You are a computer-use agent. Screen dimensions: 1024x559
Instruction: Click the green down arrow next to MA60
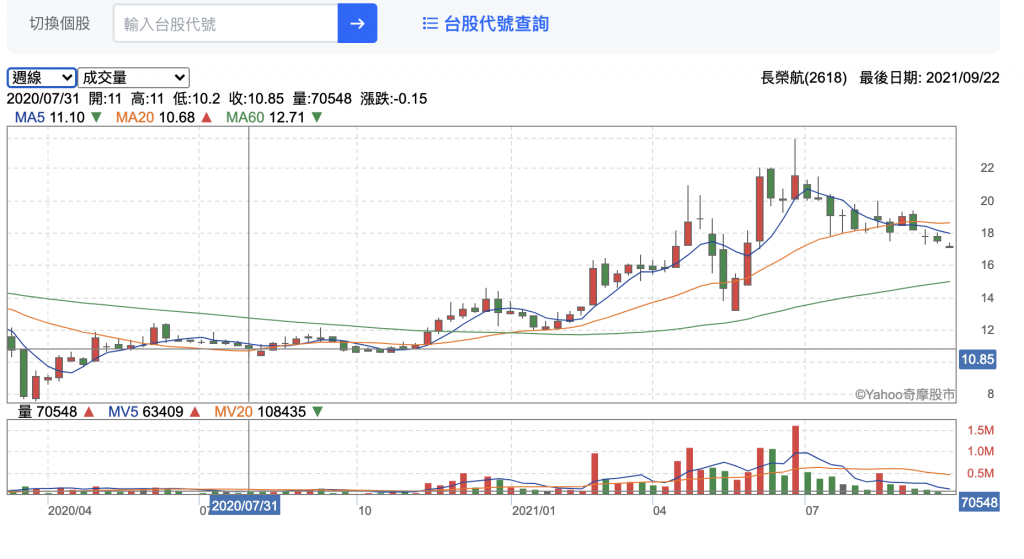coord(317,118)
